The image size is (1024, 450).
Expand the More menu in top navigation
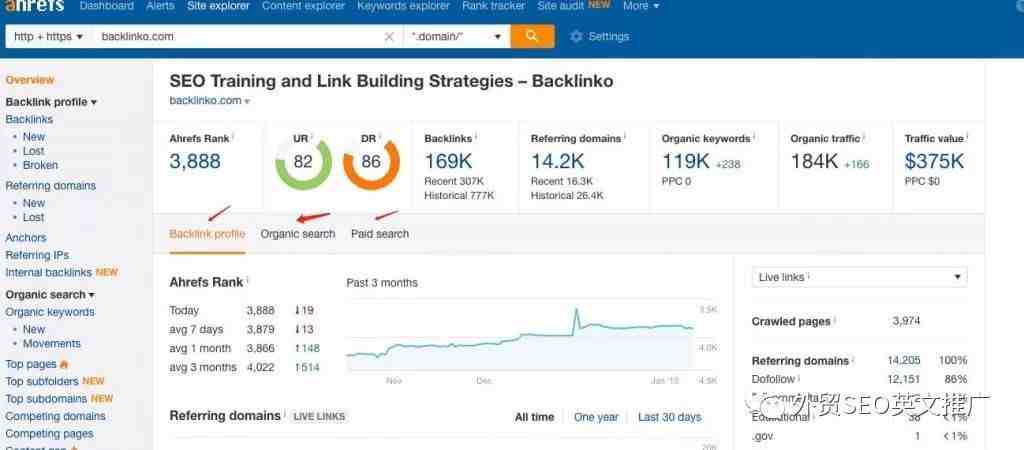click(641, 6)
